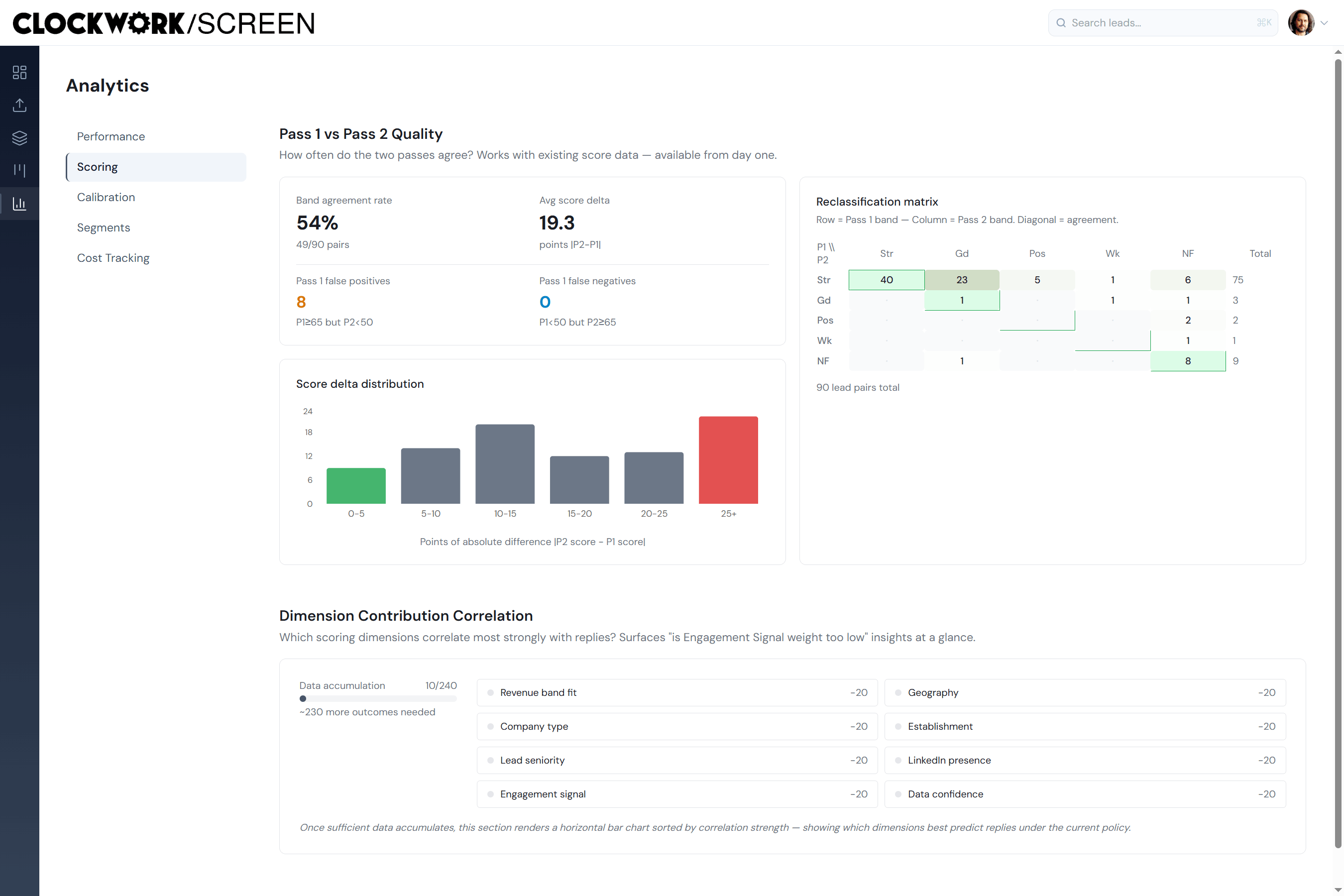This screenshot has height=896, width=1344.
Task: Expand the account menu chevron
Action: click(1324, 23)
